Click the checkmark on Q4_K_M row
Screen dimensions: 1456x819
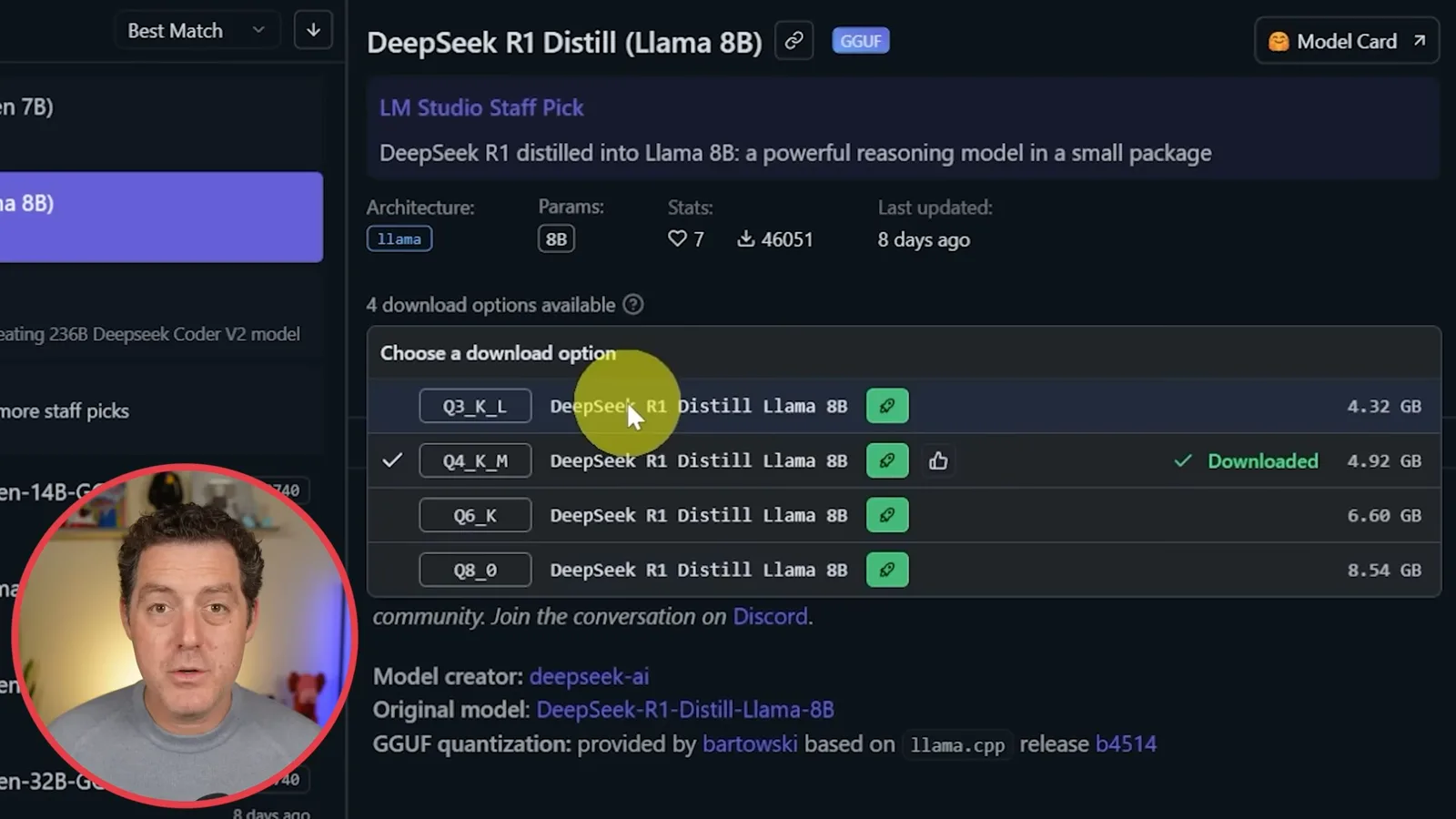[x=392, y=460]
